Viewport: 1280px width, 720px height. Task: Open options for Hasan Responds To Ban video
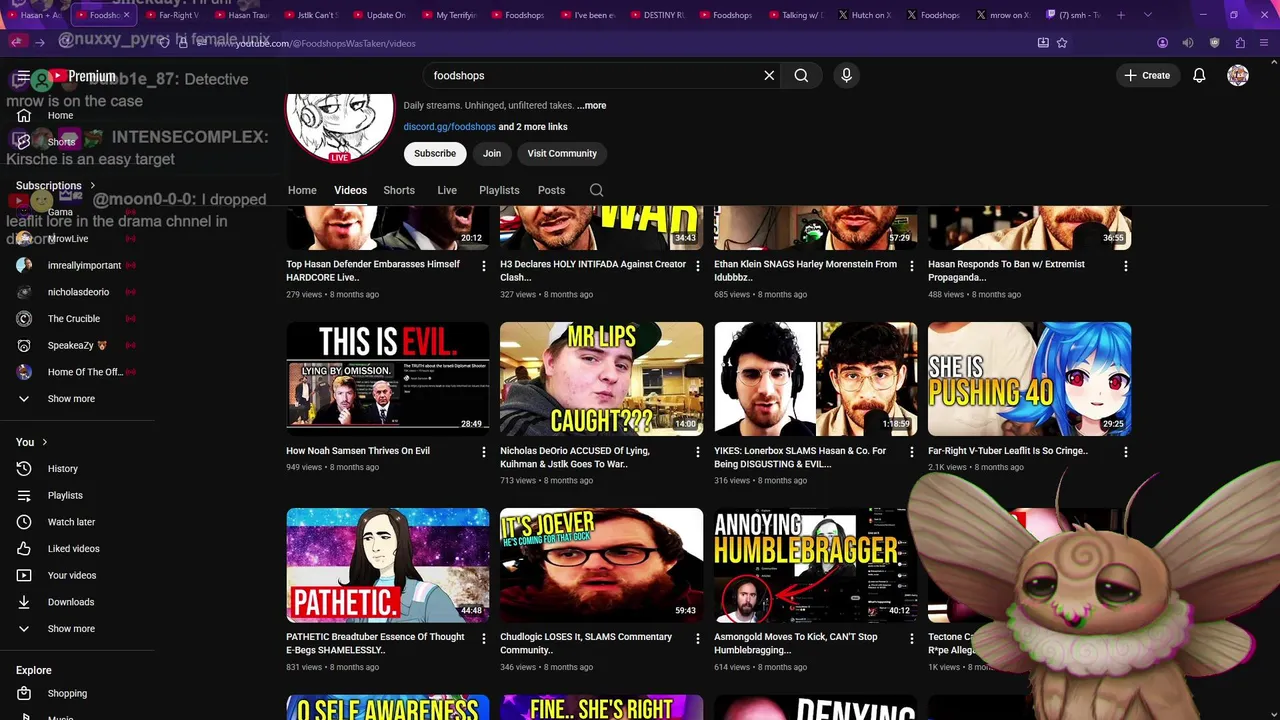1125,266
